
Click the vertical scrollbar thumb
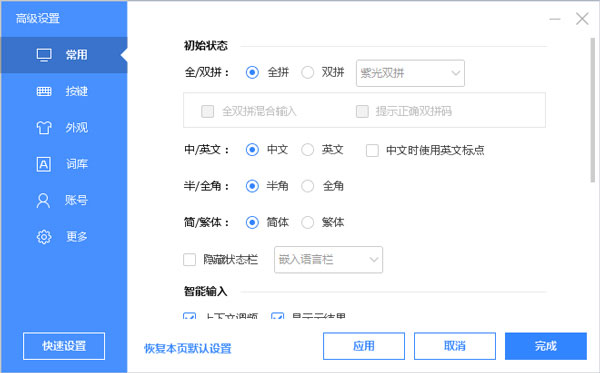pos(592,111)
